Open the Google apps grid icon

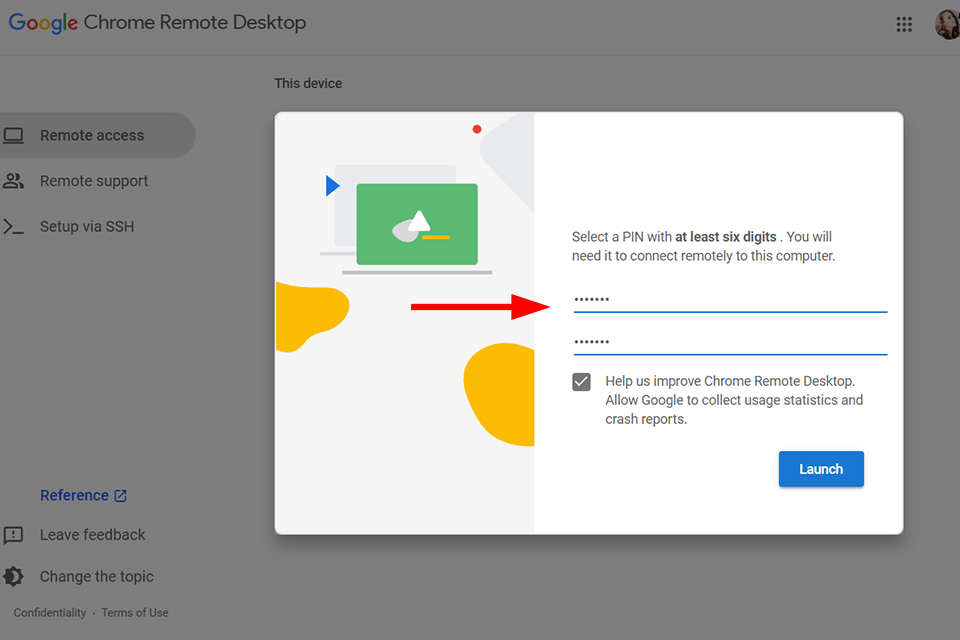(904, 24)
